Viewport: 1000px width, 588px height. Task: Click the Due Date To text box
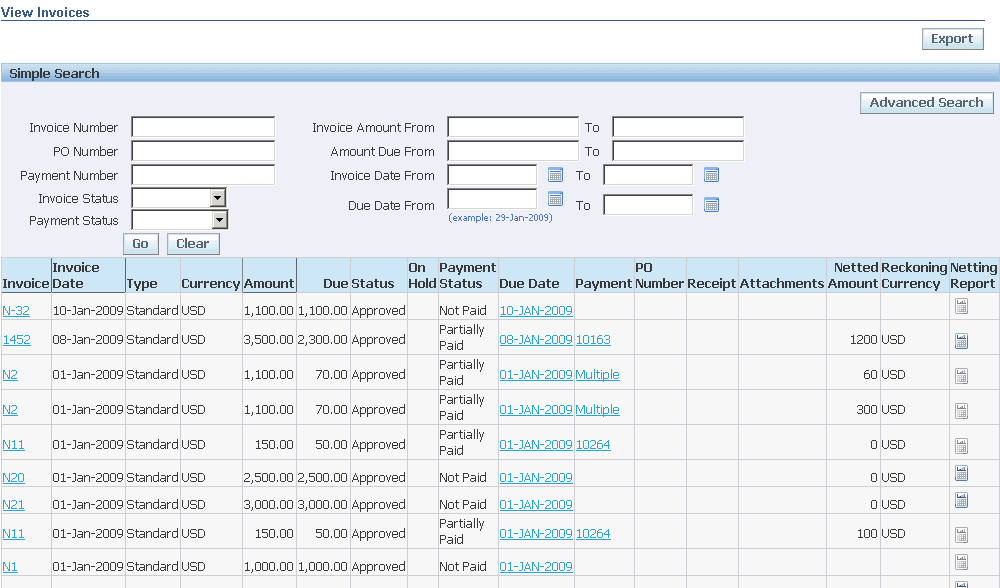tap(648, 205)
